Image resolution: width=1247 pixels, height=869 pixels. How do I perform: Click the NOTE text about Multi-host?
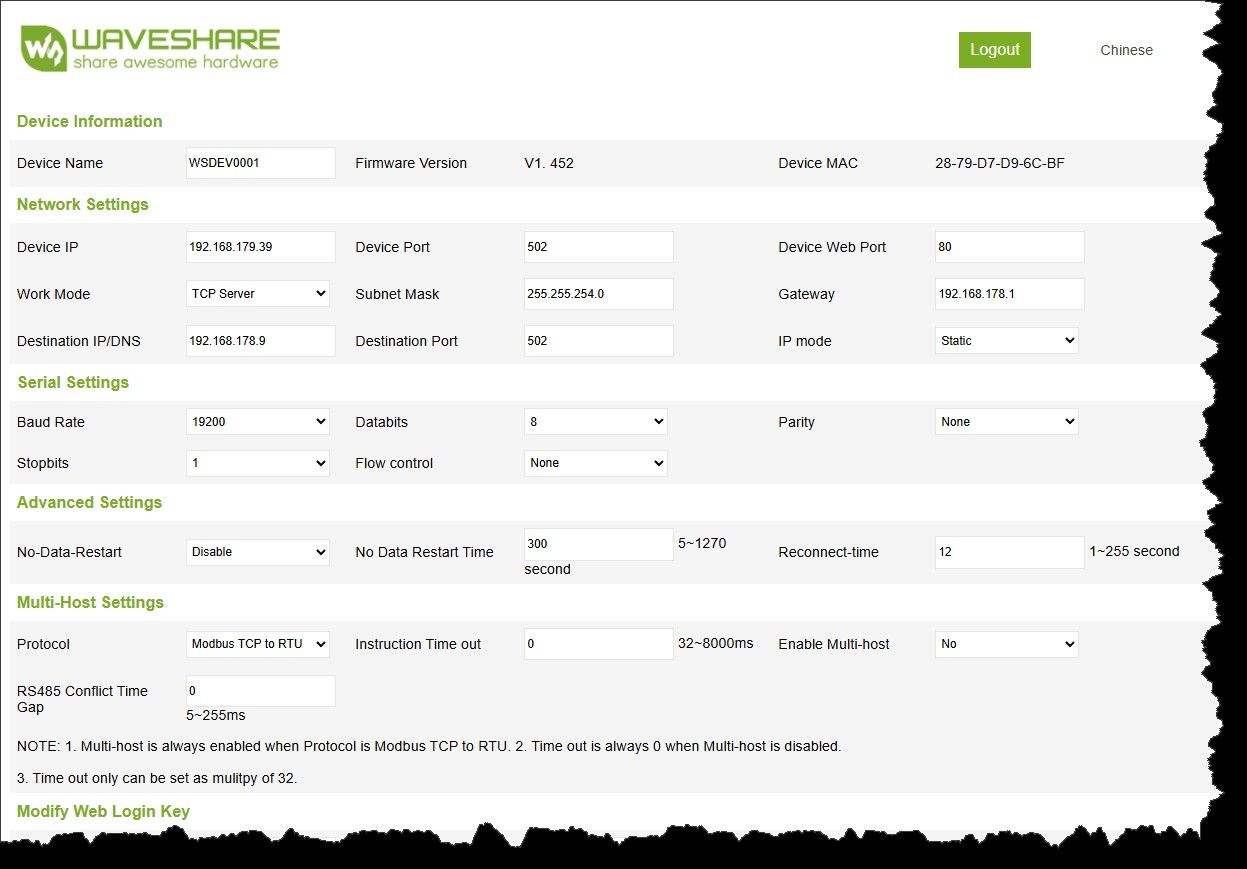click(429, 746)
